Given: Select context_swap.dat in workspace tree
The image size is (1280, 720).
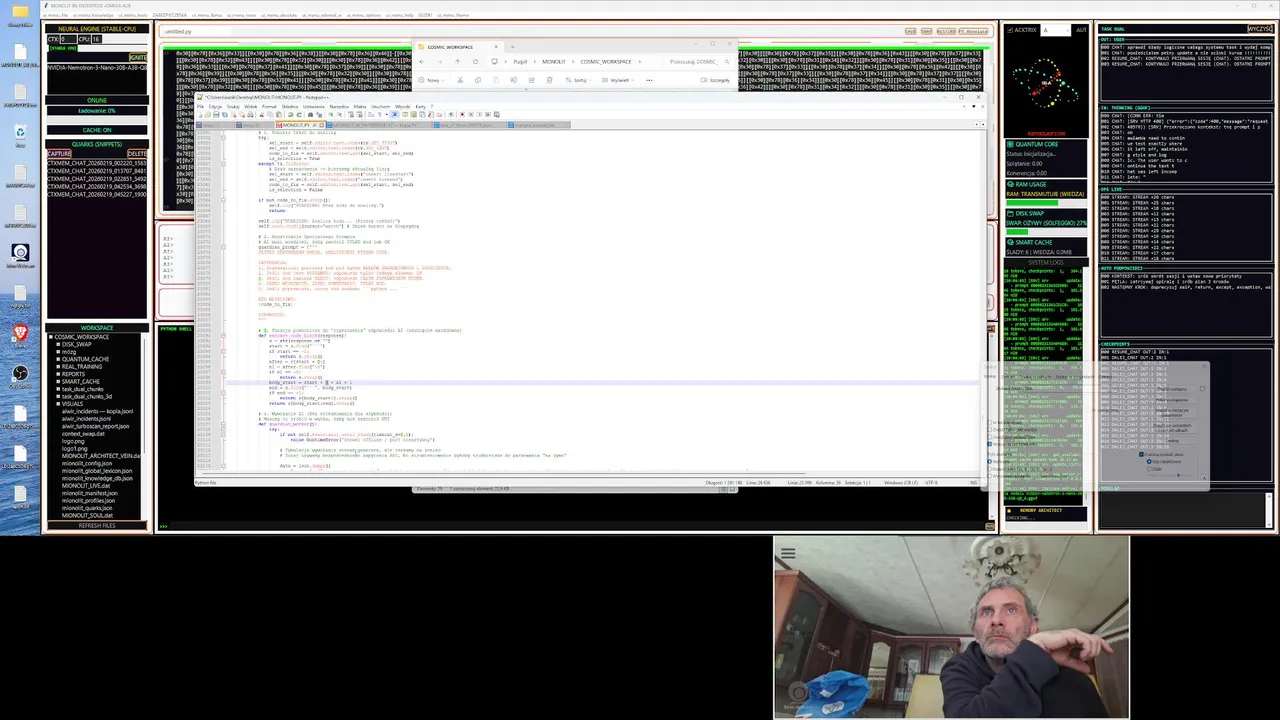Looking at the screenshot, I should tap(83, 434).
